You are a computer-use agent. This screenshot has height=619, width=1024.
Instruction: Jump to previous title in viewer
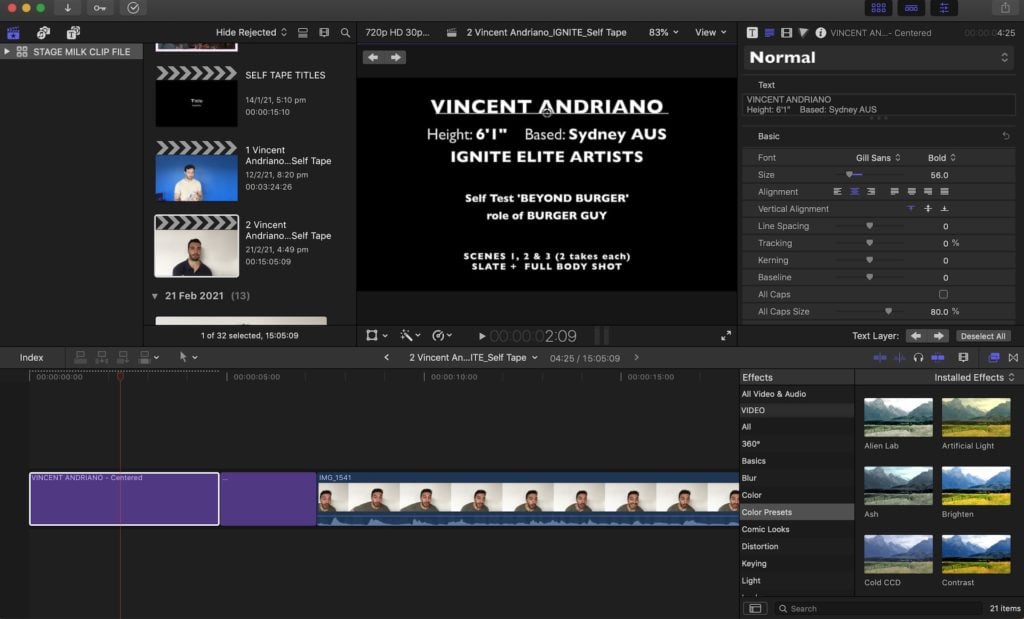(x=373, y=57)
